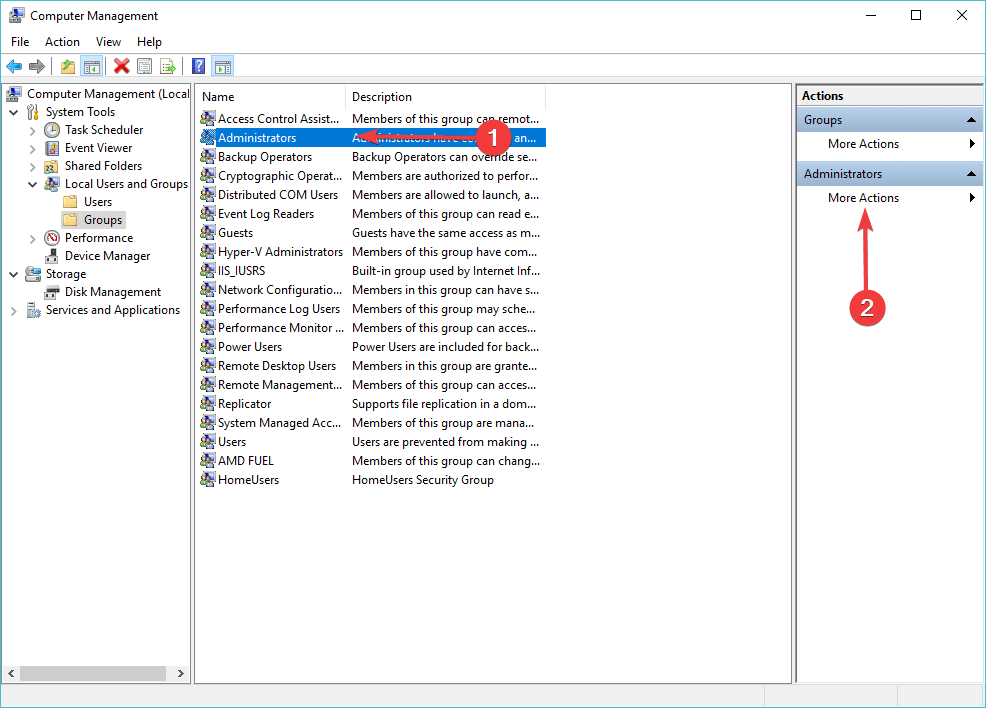Select the Administrators group row
The height and width of the screenshot is (708, 986).
pyautogui.click(x=372, y=138)
